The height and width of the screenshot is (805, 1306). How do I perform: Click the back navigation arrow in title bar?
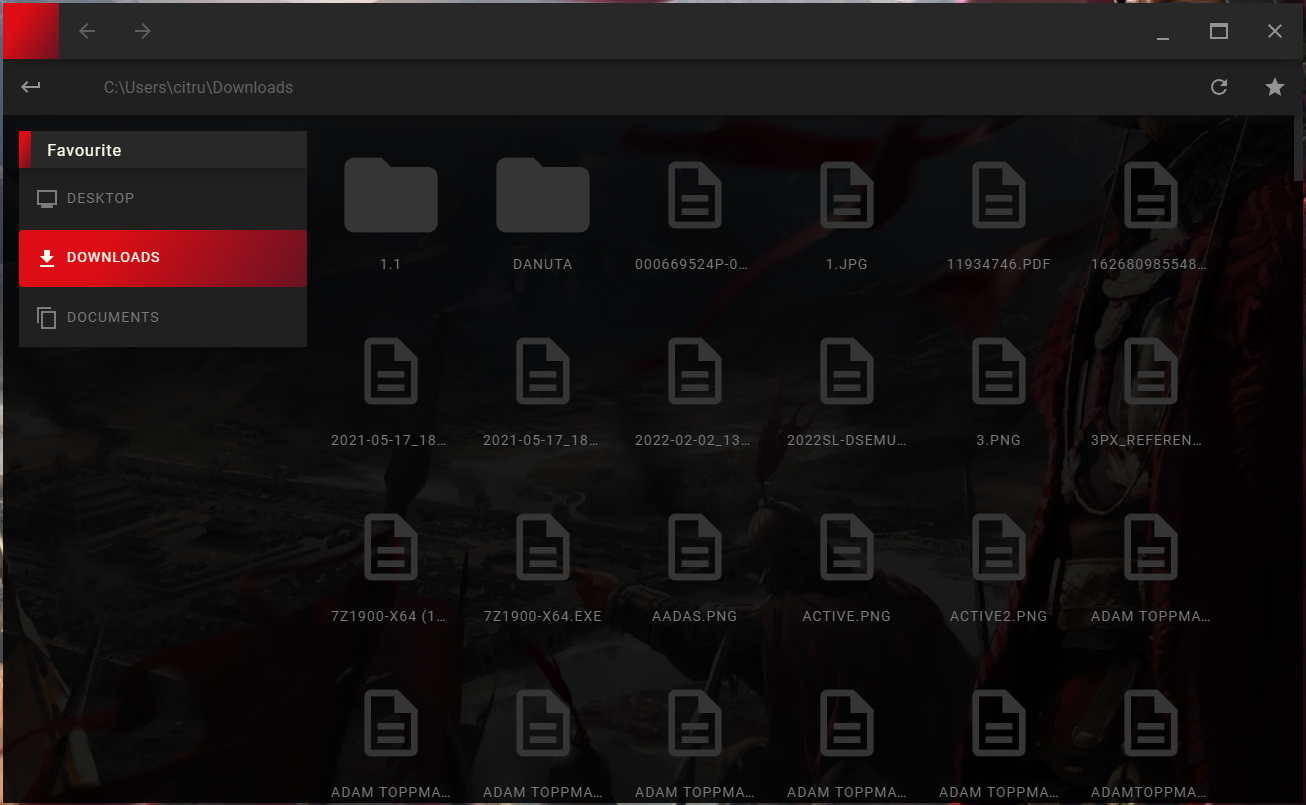pyautogui.click(x=87, y=31)
